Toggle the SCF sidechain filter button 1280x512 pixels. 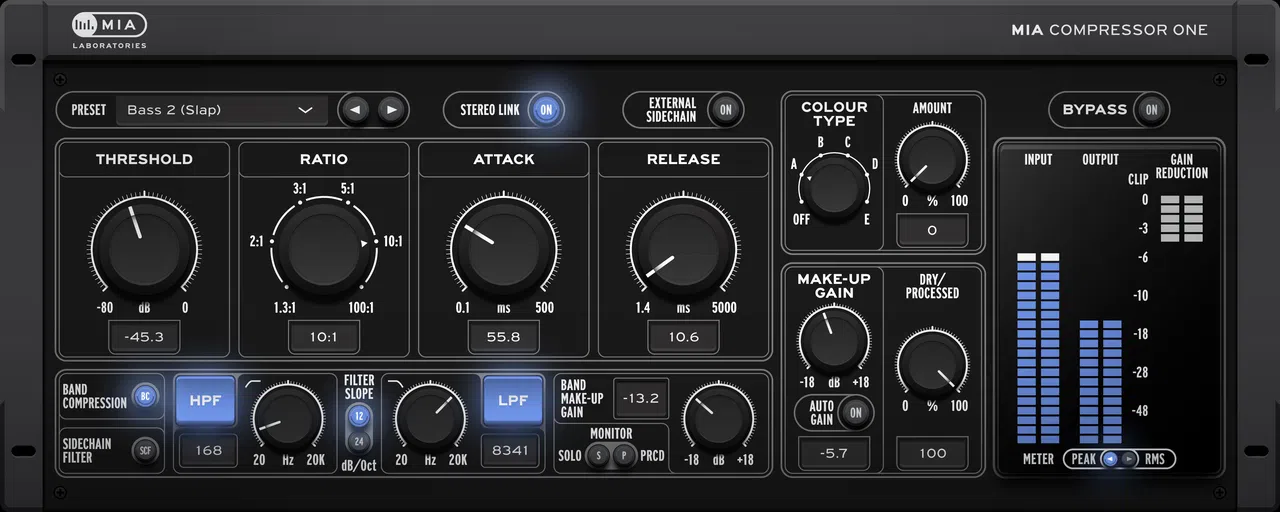145,451
